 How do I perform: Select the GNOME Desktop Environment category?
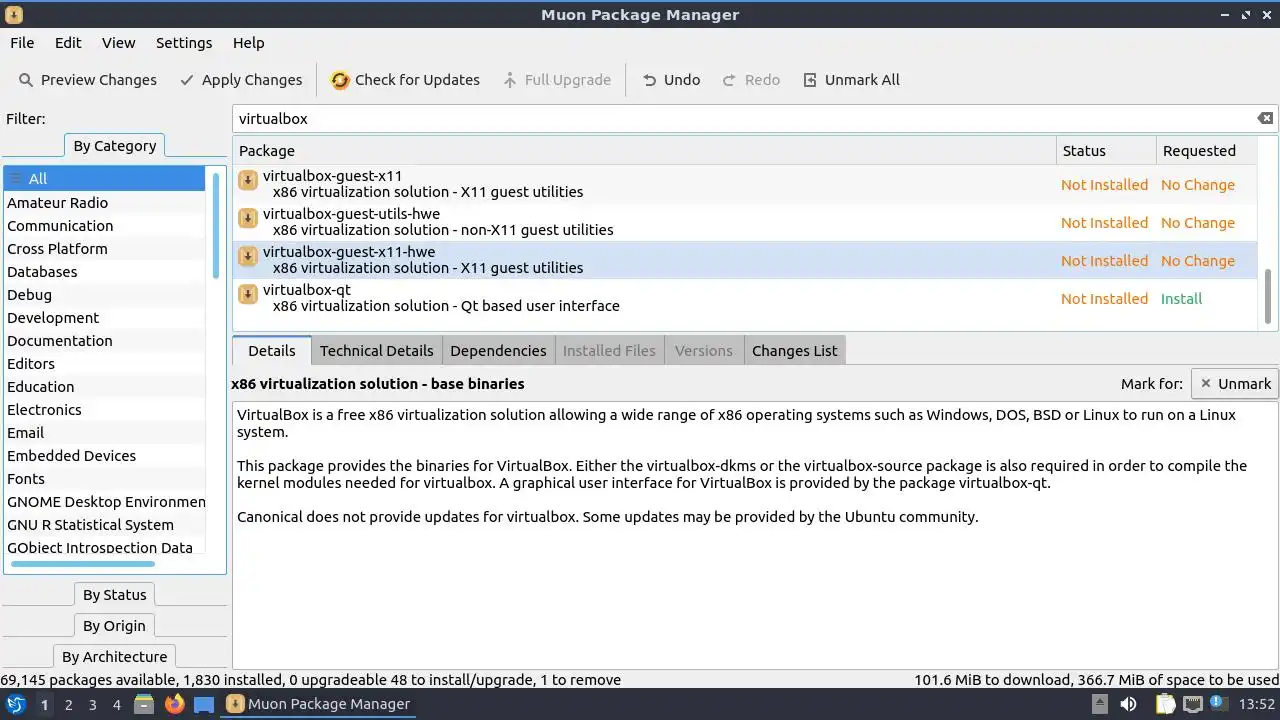pos(105,502)
